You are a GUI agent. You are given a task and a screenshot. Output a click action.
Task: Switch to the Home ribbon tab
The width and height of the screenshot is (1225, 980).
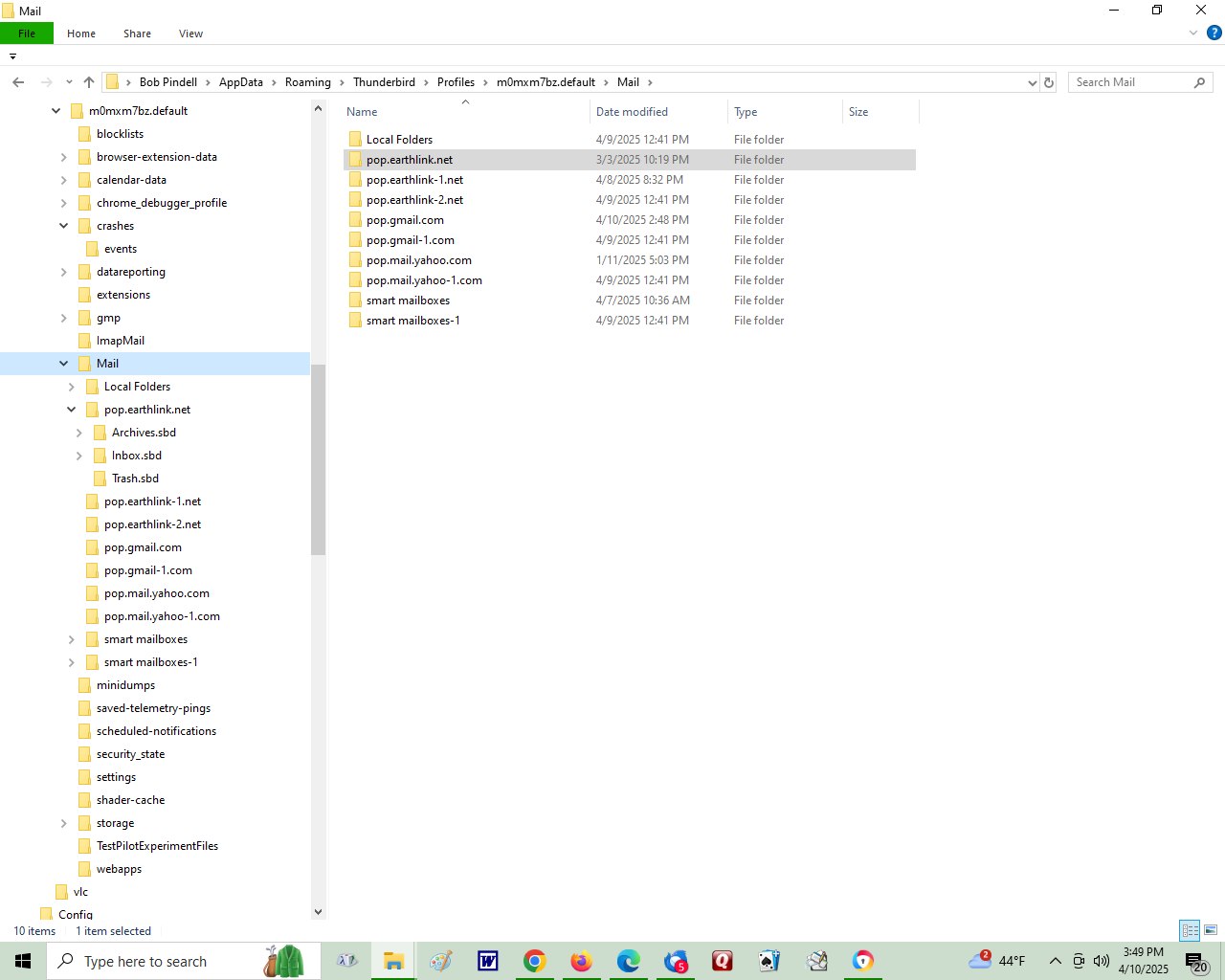(81, 33)
